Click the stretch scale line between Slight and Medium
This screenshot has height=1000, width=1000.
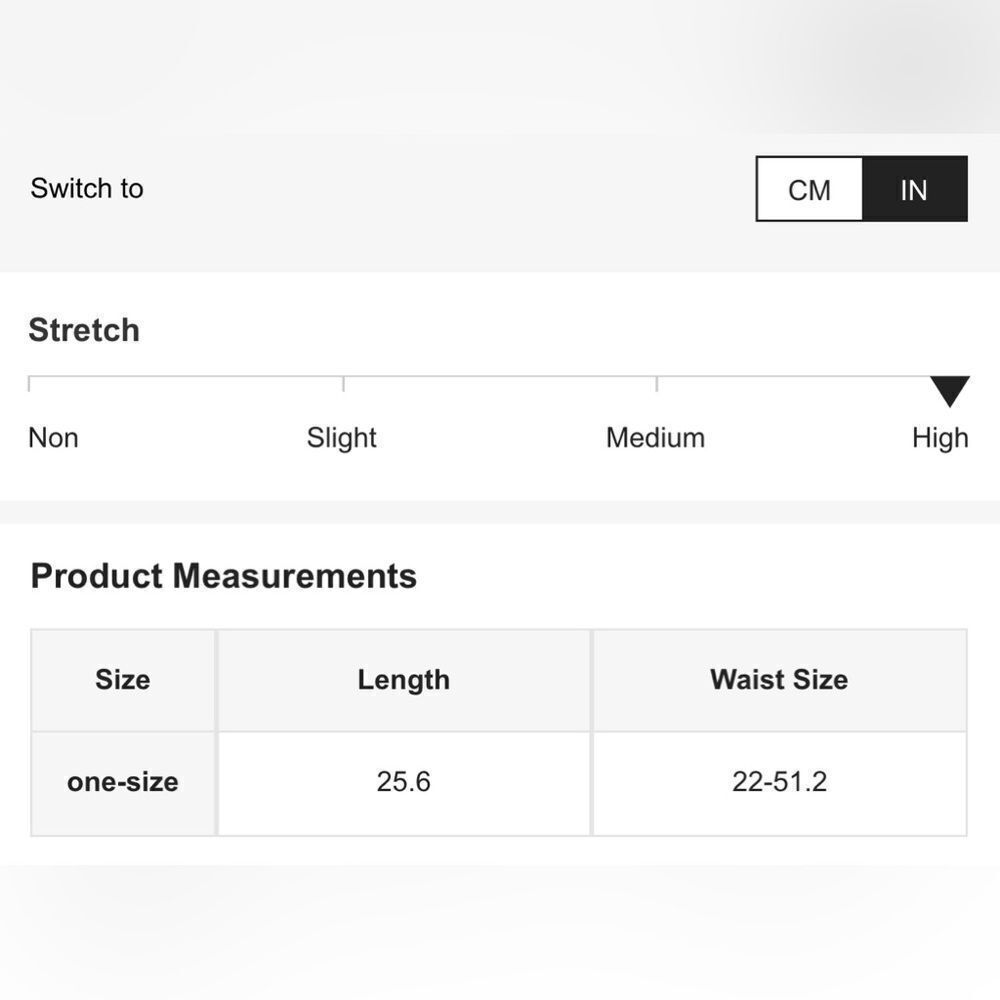pyautogui.click(x=501, y=377)
